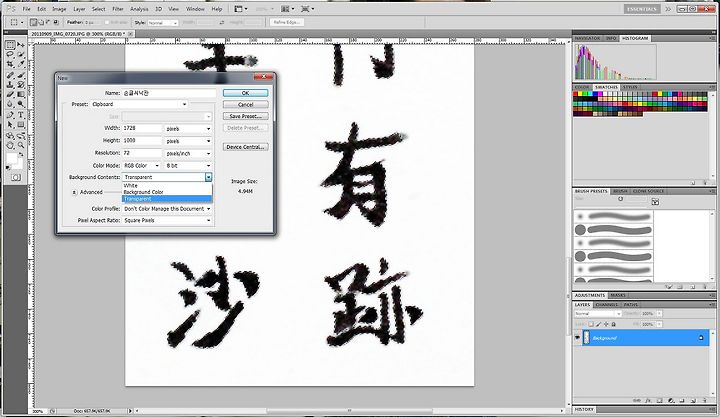The width and height of the screenshot is (720, 417).
Task: Click the add layer style fx icon
Action: (x=648, y=401)
